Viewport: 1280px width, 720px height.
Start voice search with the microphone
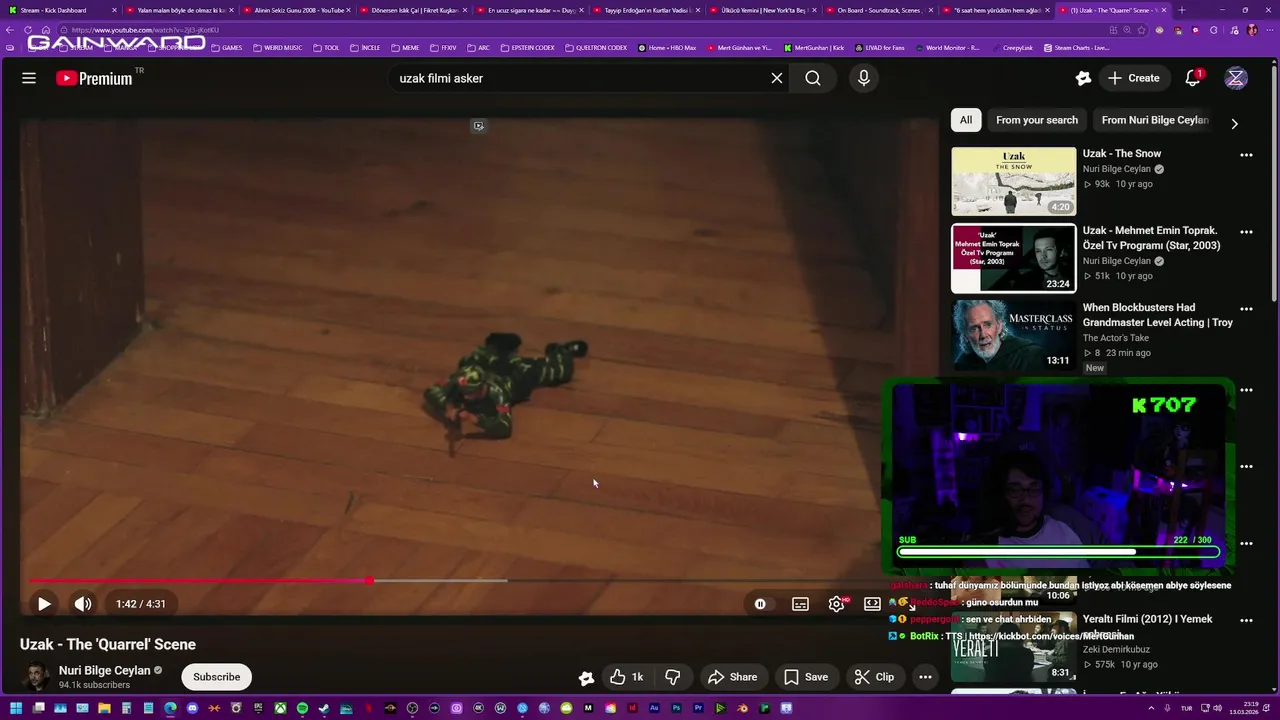[x=864, y=78]
